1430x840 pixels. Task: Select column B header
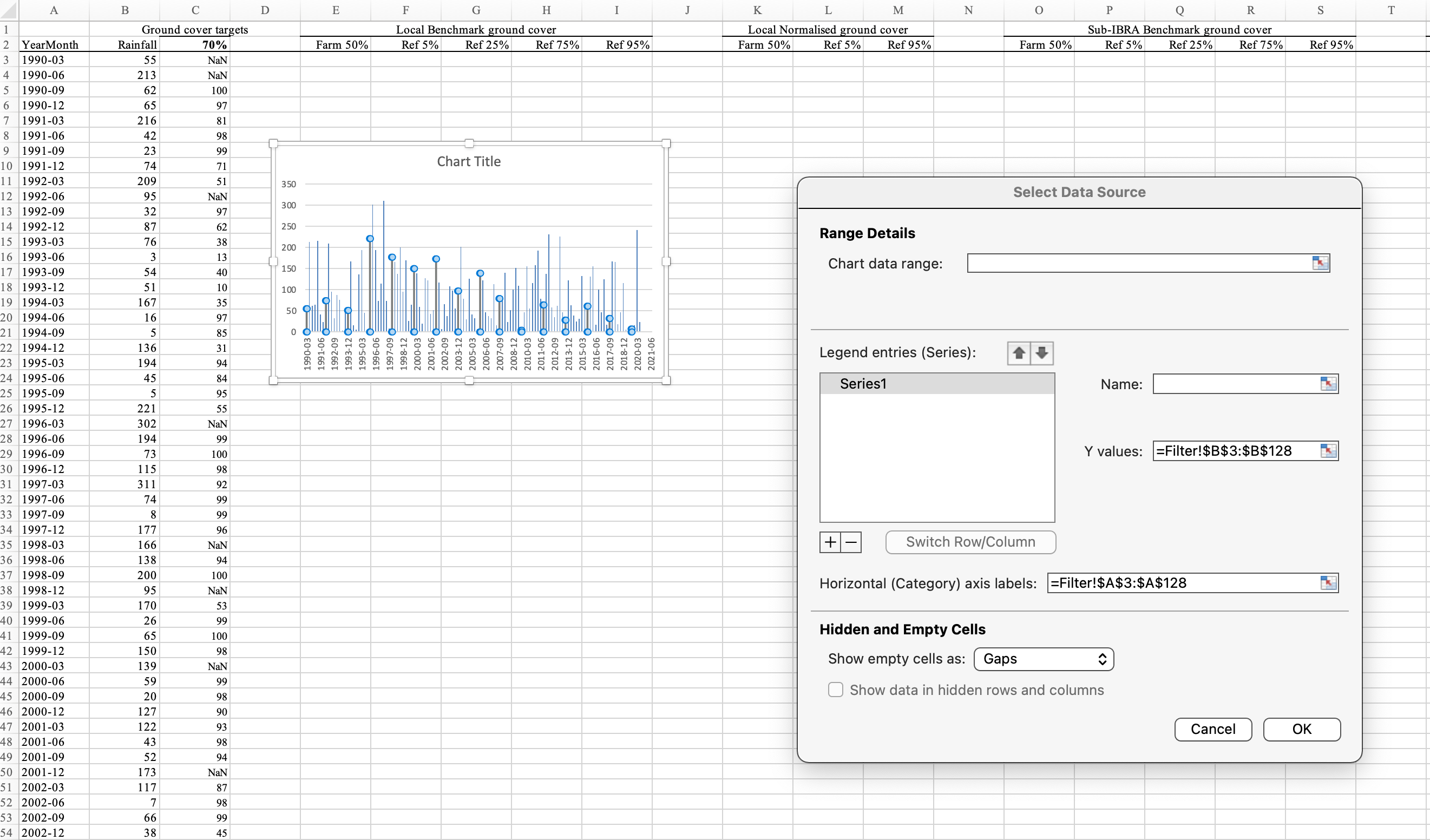pyautogui.click(x=124, y=10)
